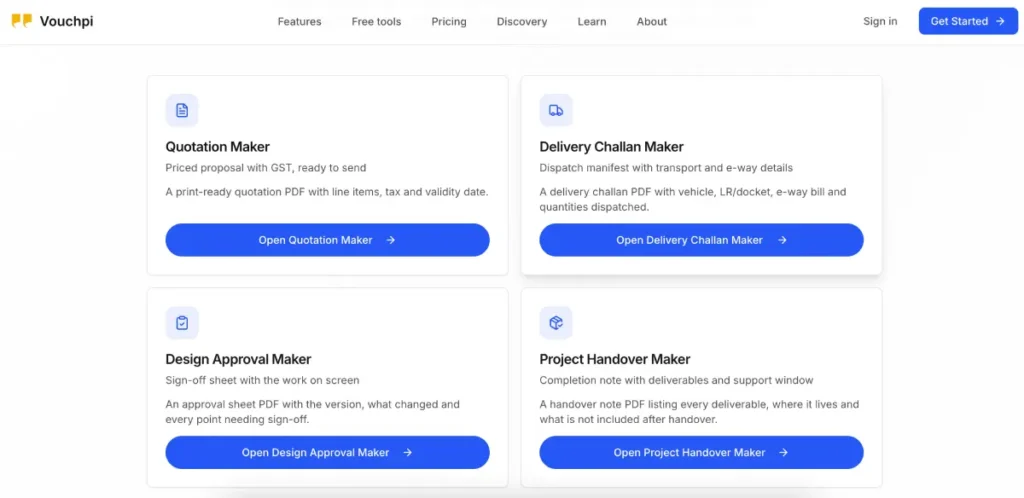Click the Open Design Approval Maker button
The image size is (1024, 498).
[x=327, y=452]
